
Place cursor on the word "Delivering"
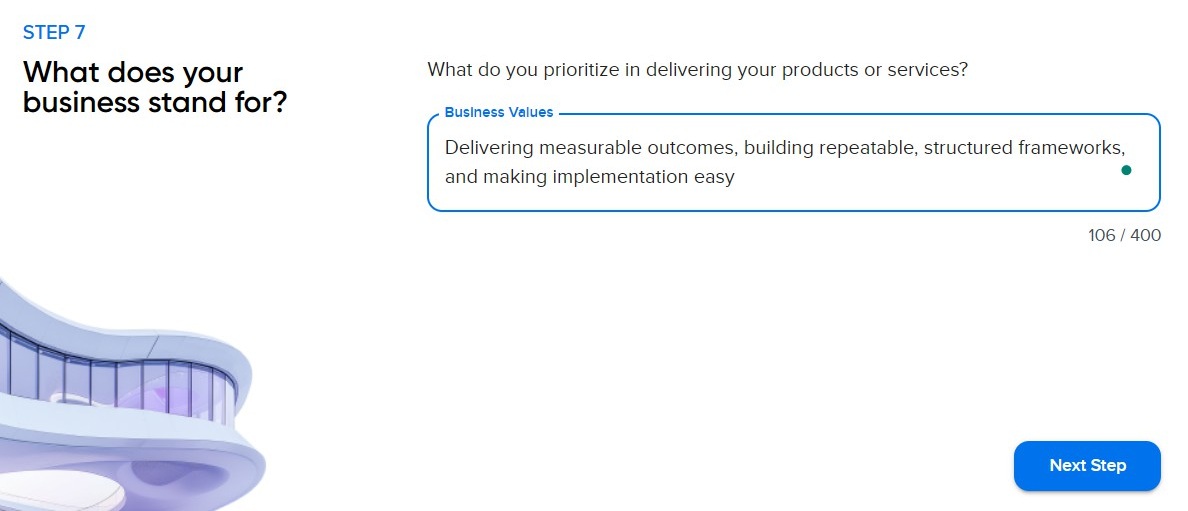[488, 148]
